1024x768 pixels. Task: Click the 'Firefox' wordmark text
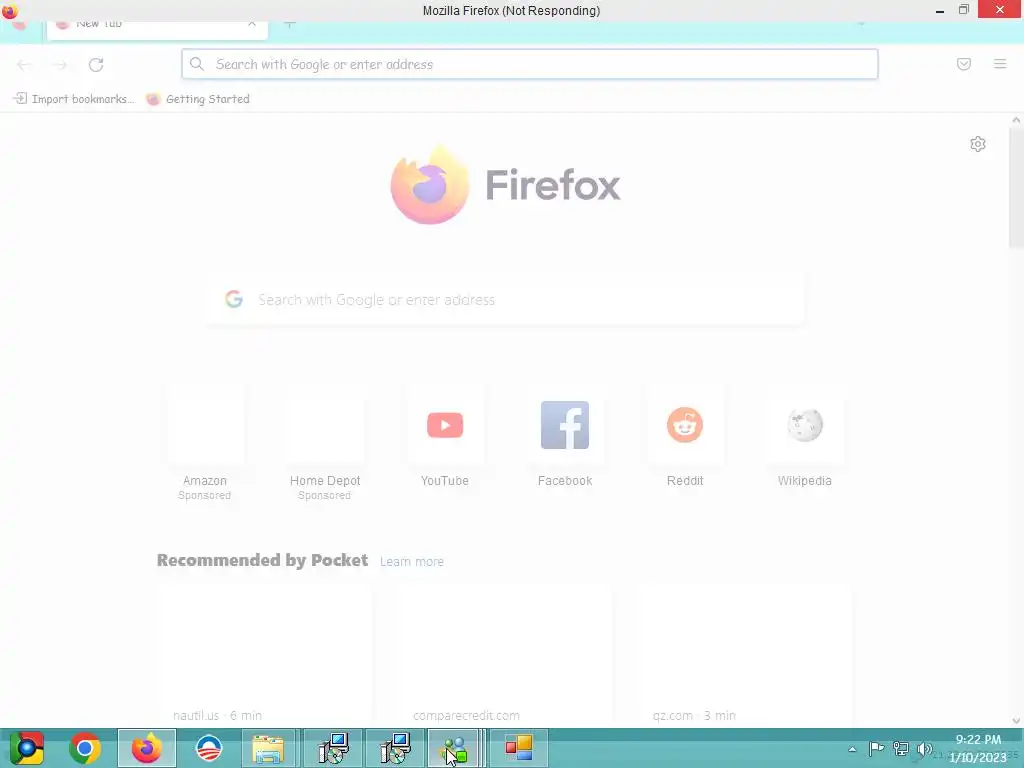553,185
